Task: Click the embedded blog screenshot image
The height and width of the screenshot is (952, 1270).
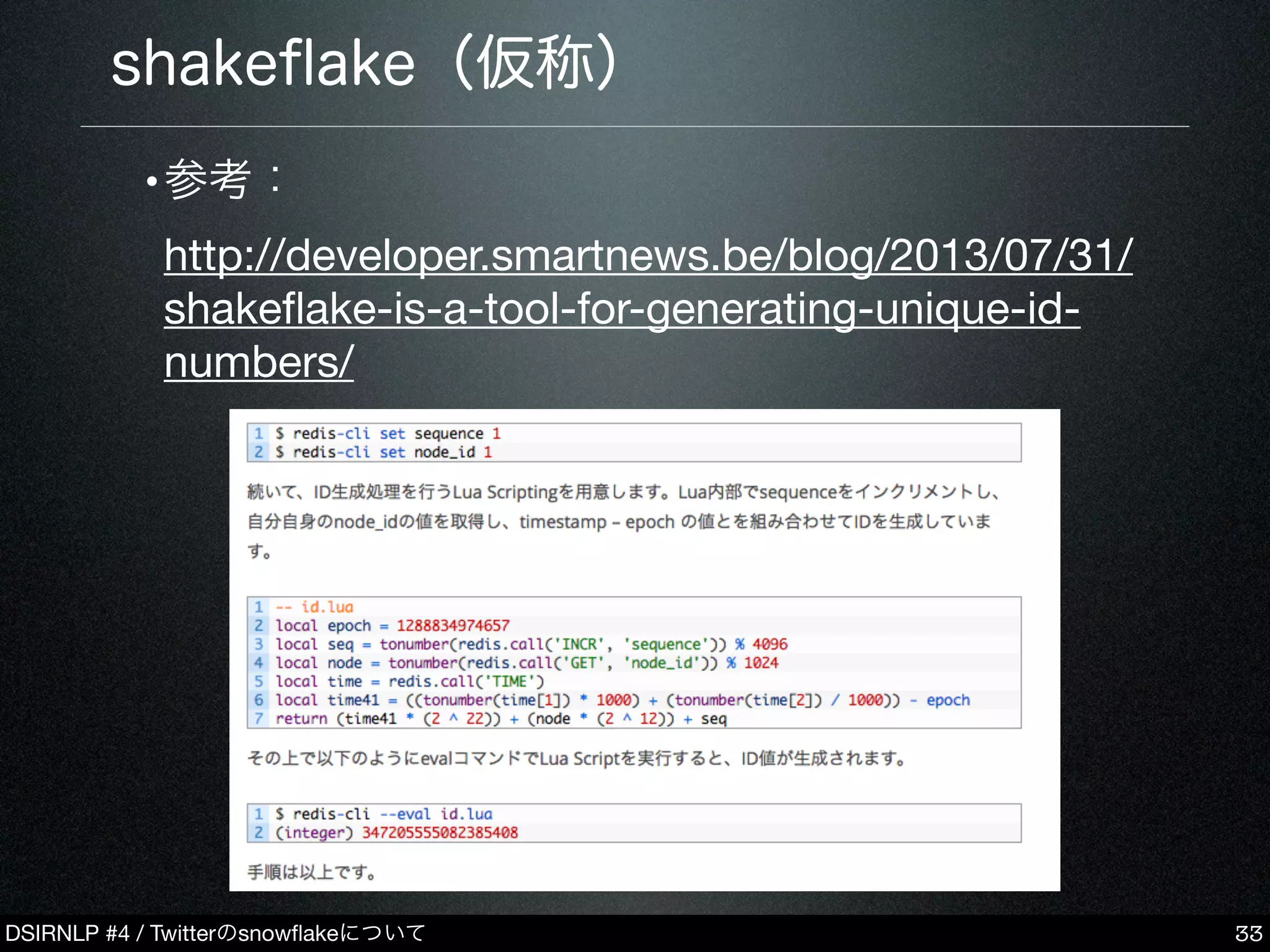Action: click(x=644, y=650)
